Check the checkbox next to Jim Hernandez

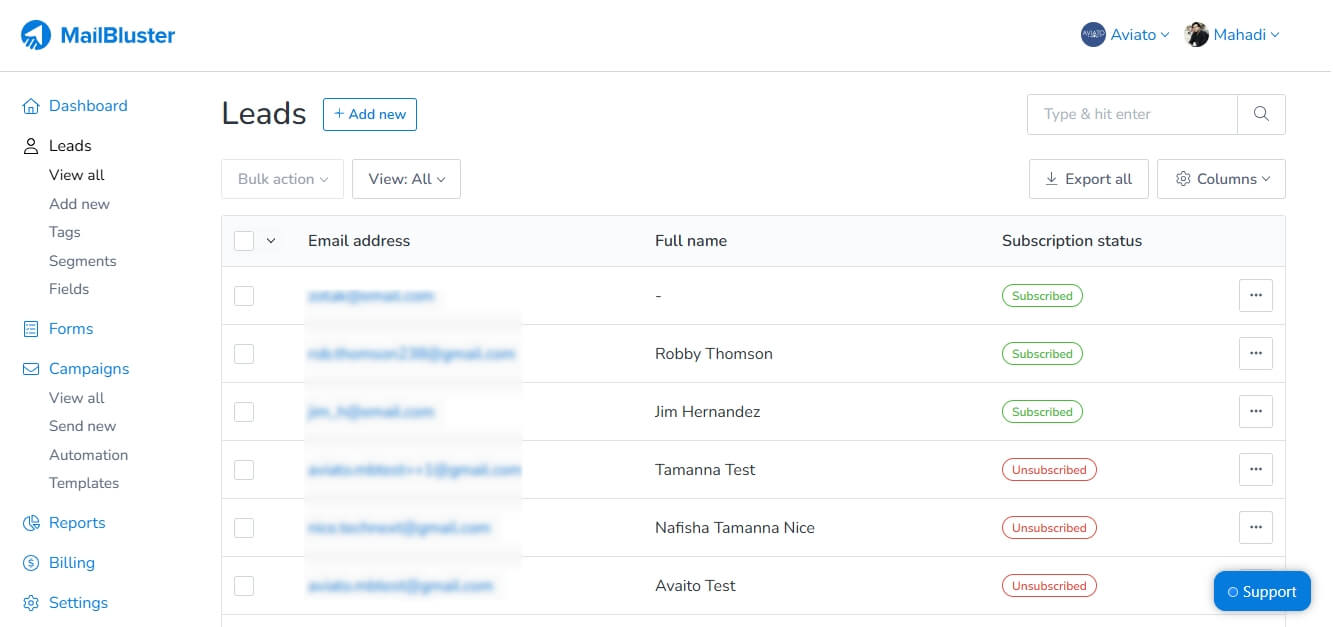[x=244, y=411]
